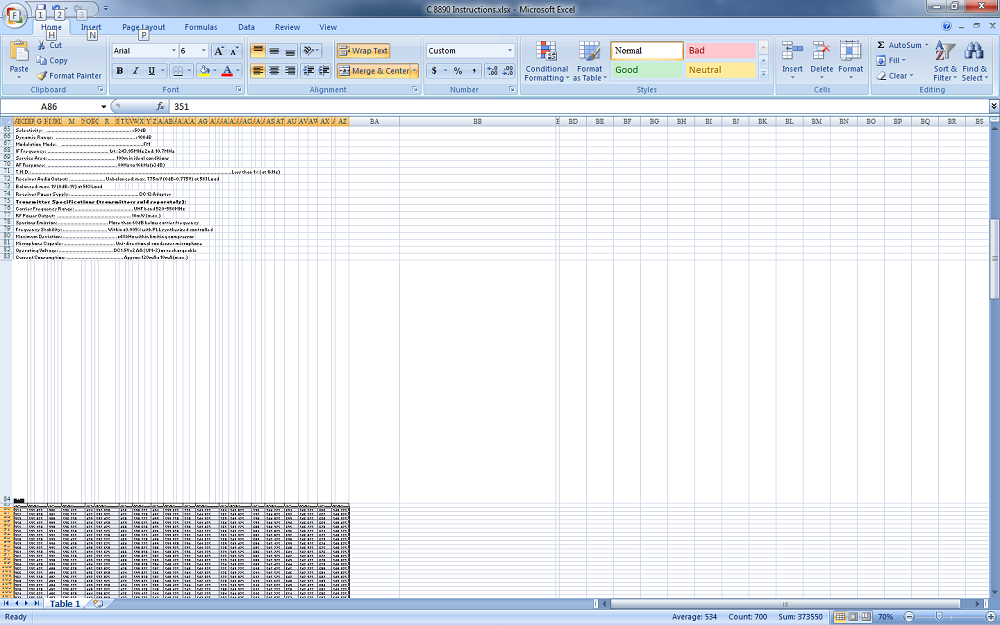
Task: Open Format as Table gallery
Action: (589, 61)
